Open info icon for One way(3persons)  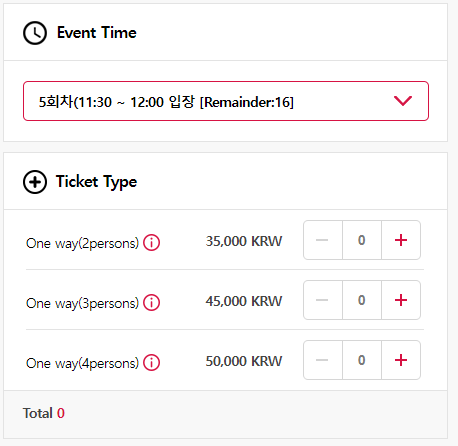click(152, 303)
